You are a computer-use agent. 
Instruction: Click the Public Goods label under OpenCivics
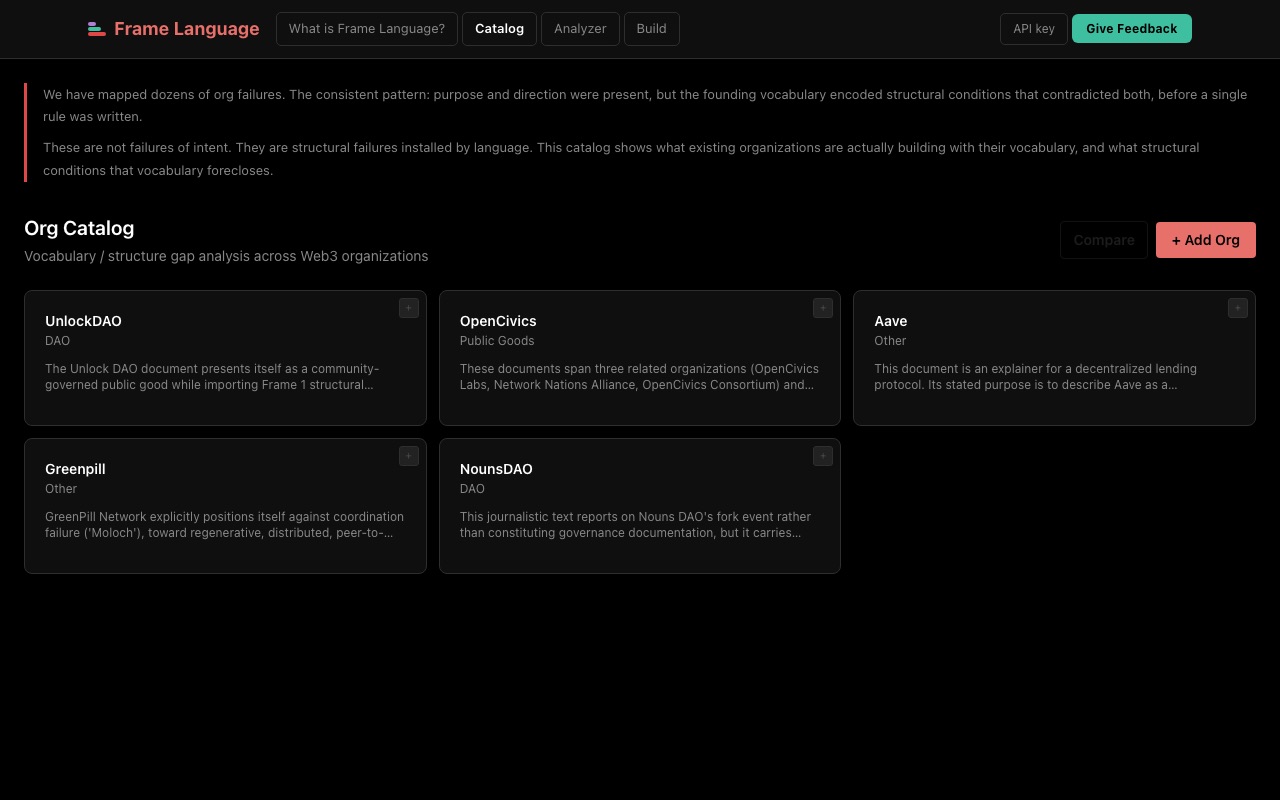[x=497, y=341]
